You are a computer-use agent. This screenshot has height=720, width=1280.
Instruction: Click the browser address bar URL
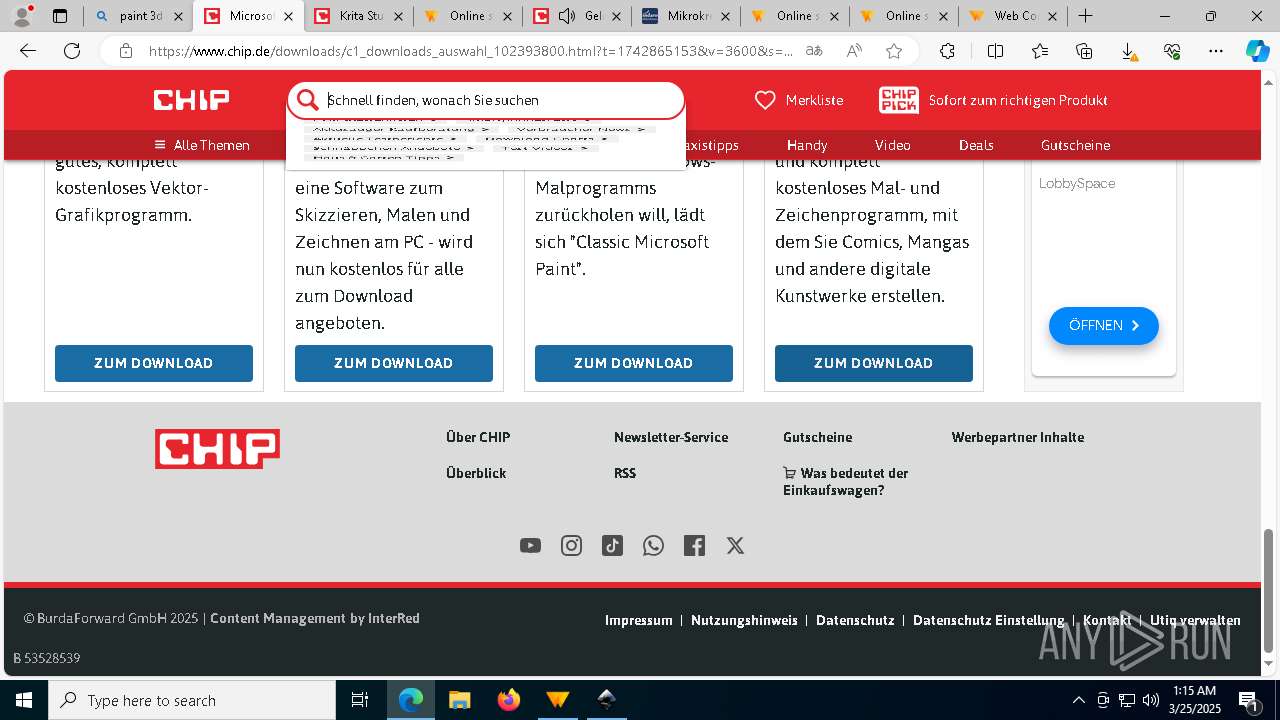pos(470,51)
